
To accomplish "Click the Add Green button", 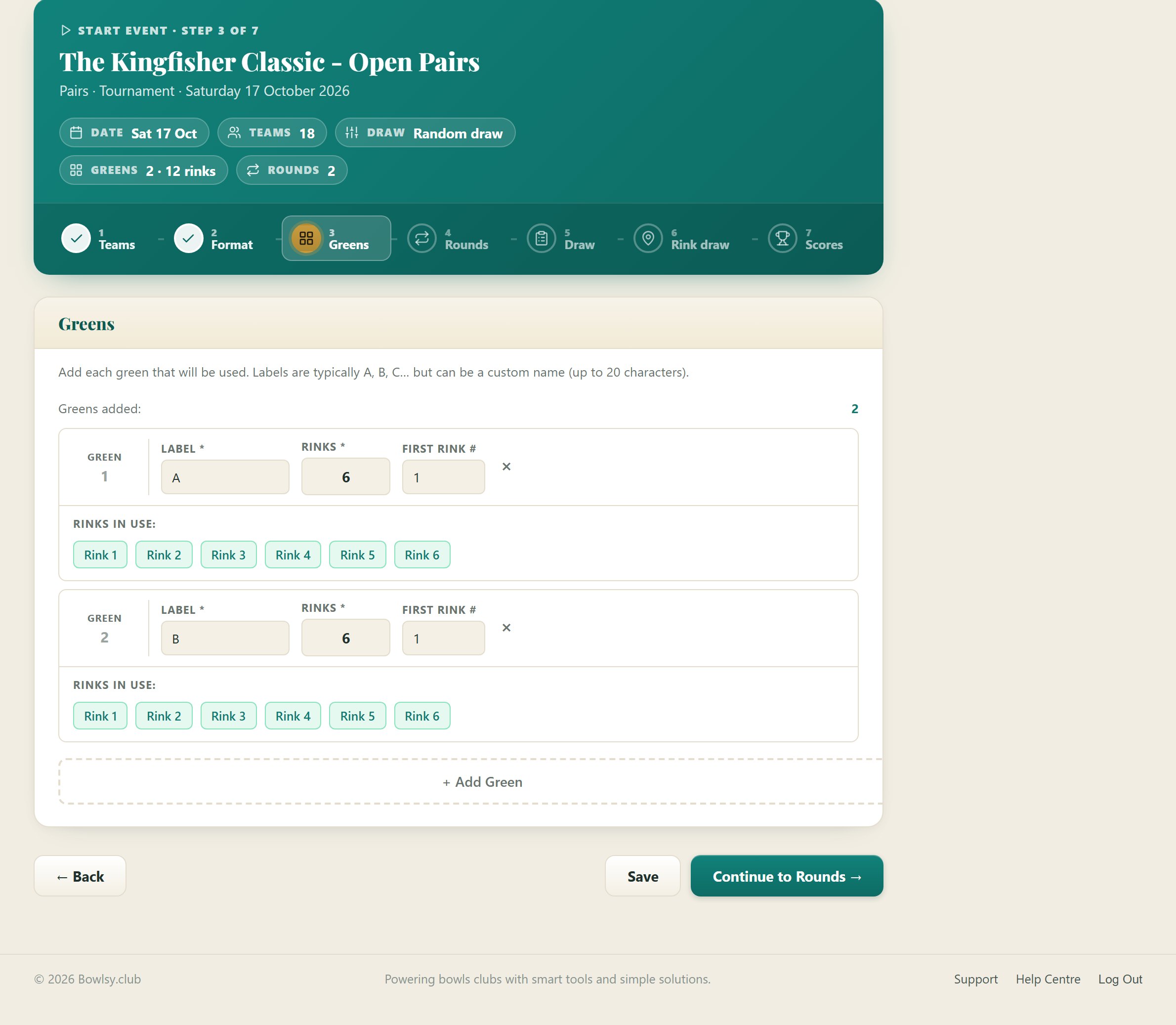I will (x=470, y=782).
